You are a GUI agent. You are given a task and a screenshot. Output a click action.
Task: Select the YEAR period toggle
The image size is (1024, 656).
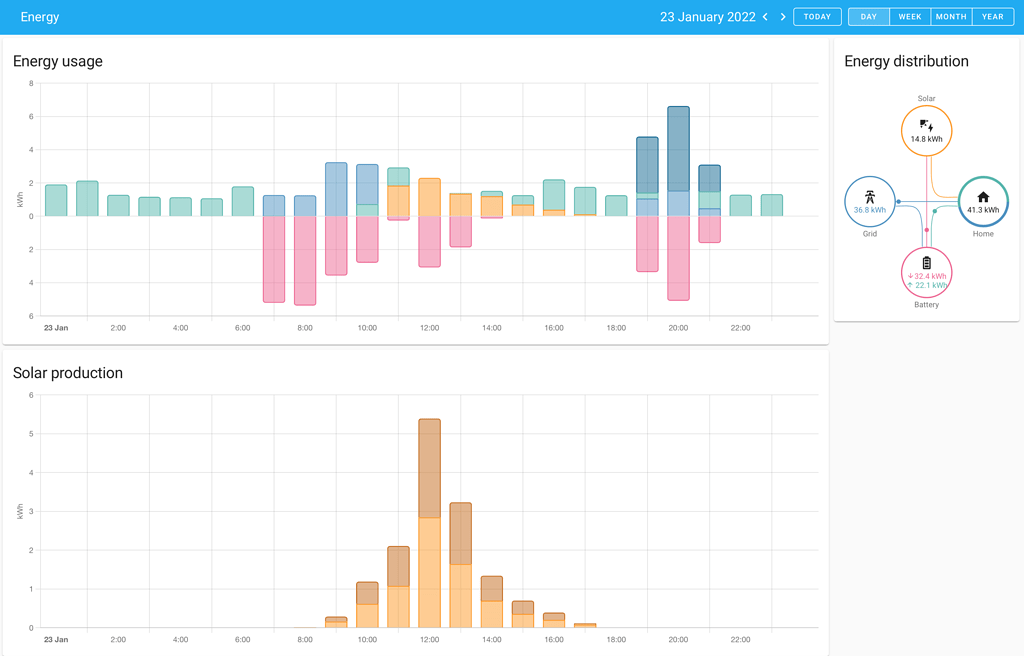pos(992,16)
